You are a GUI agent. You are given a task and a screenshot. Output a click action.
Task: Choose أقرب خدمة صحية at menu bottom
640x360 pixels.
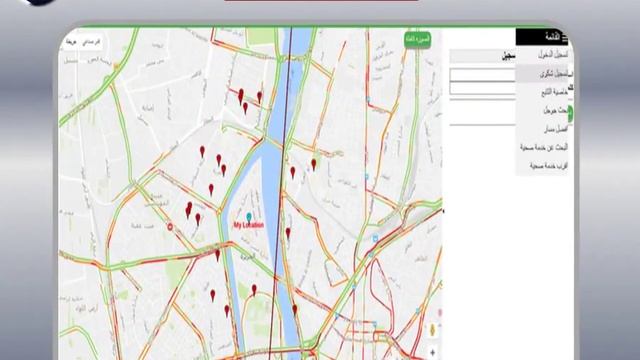click(x=549, y=166)
